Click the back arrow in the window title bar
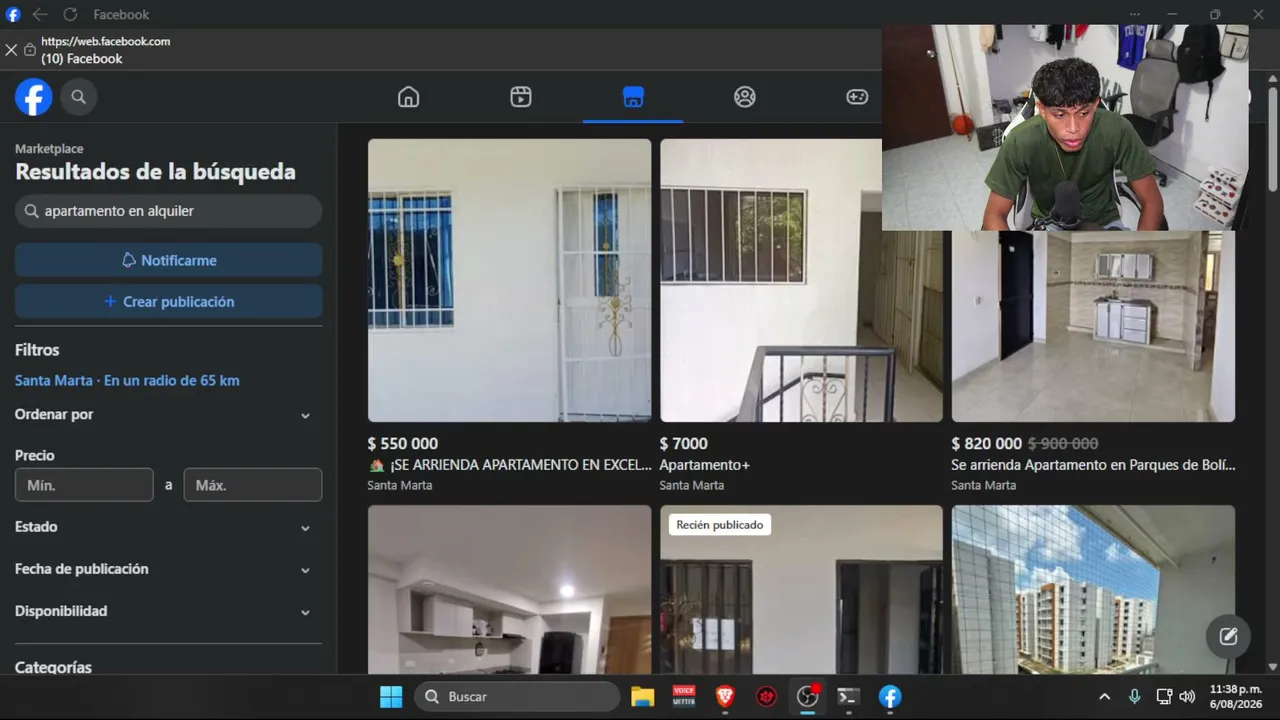The image size is (1280, 720). 40,14
